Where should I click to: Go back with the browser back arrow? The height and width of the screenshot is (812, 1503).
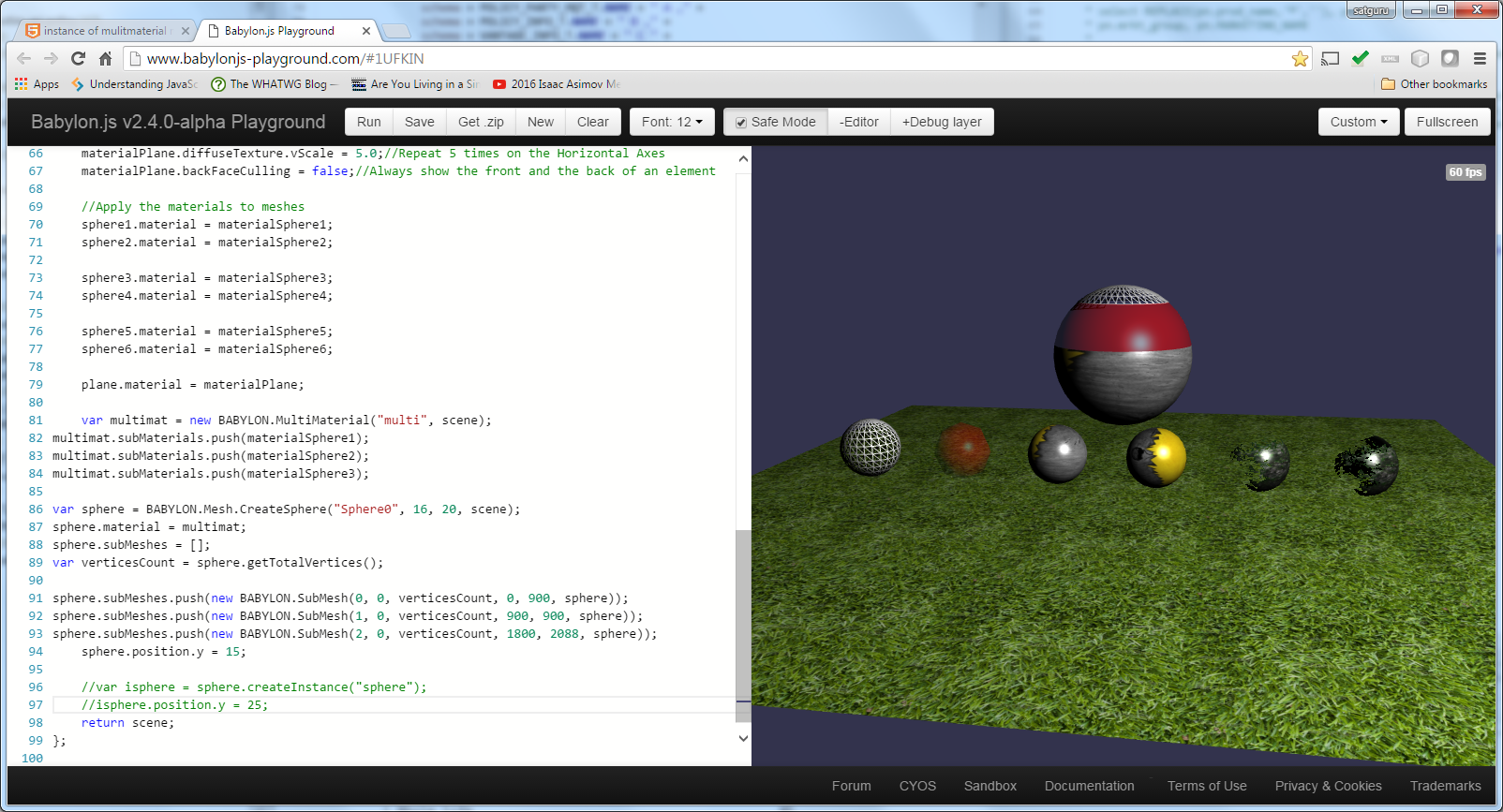point(24,58)
